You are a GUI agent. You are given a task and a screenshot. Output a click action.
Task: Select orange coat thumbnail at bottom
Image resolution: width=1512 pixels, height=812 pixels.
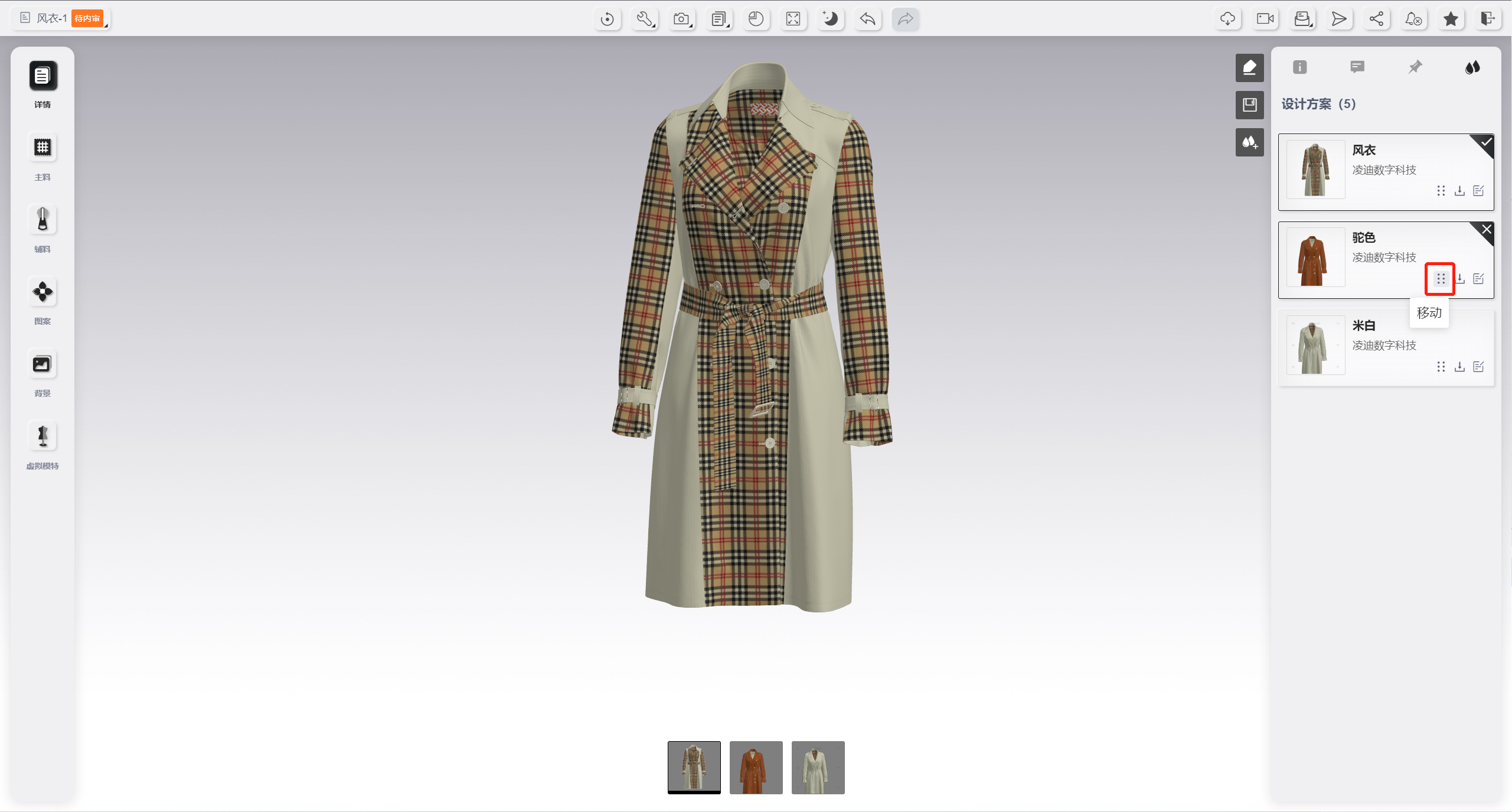(756, 767)
